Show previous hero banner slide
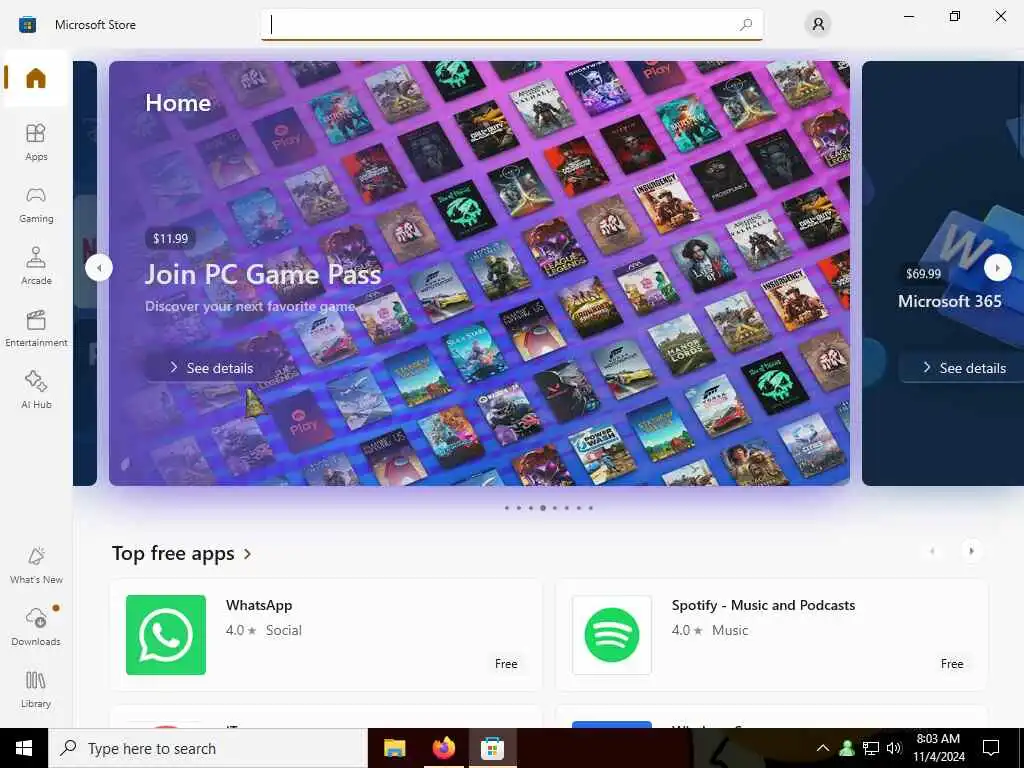Viewport: 1024px width, 768px height. coord(99,268)
